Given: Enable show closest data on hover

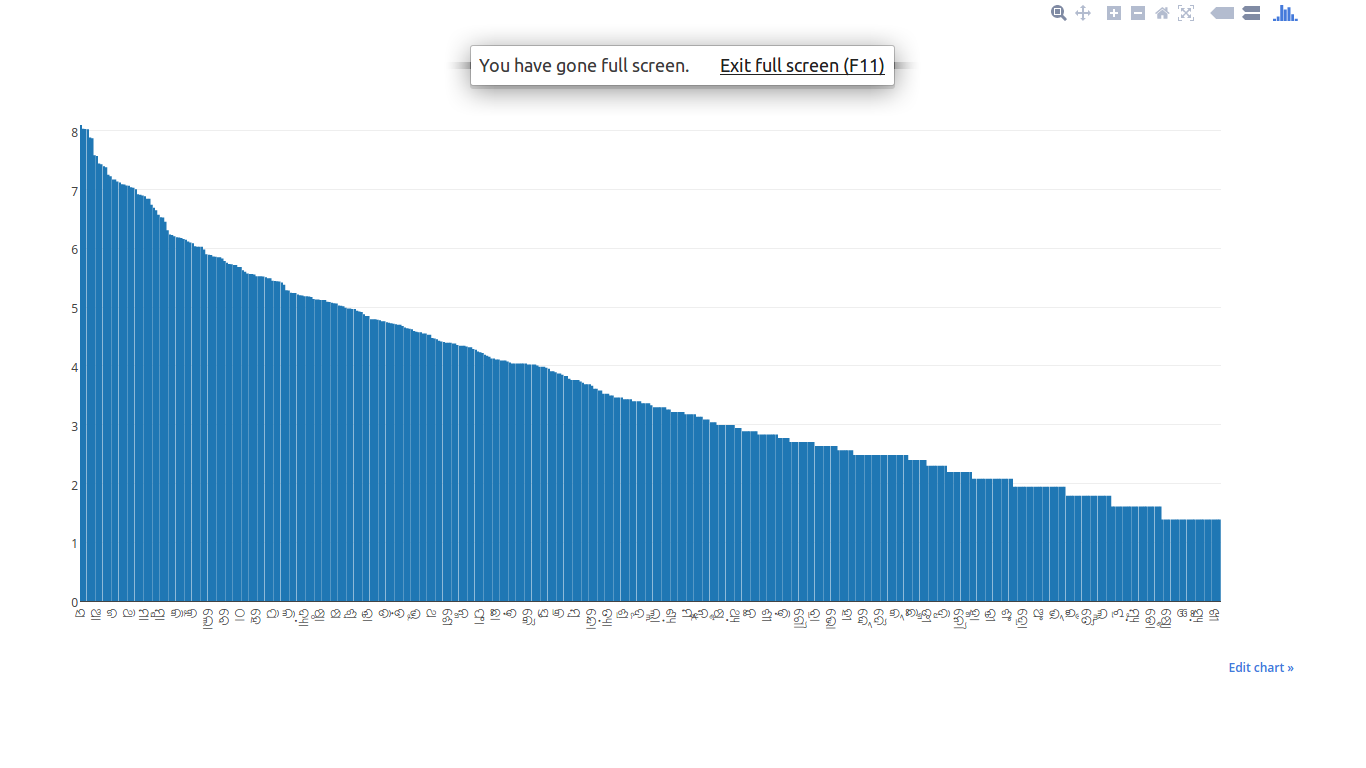Looking at the screenshot, I should tap(1222, 13).
